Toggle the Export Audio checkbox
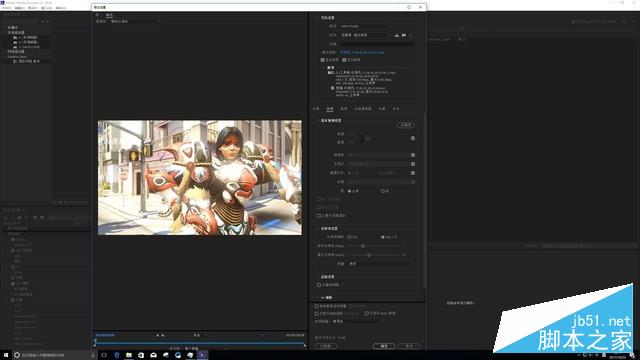The width and height of the screenshot is (640, 360). point(344,60)
